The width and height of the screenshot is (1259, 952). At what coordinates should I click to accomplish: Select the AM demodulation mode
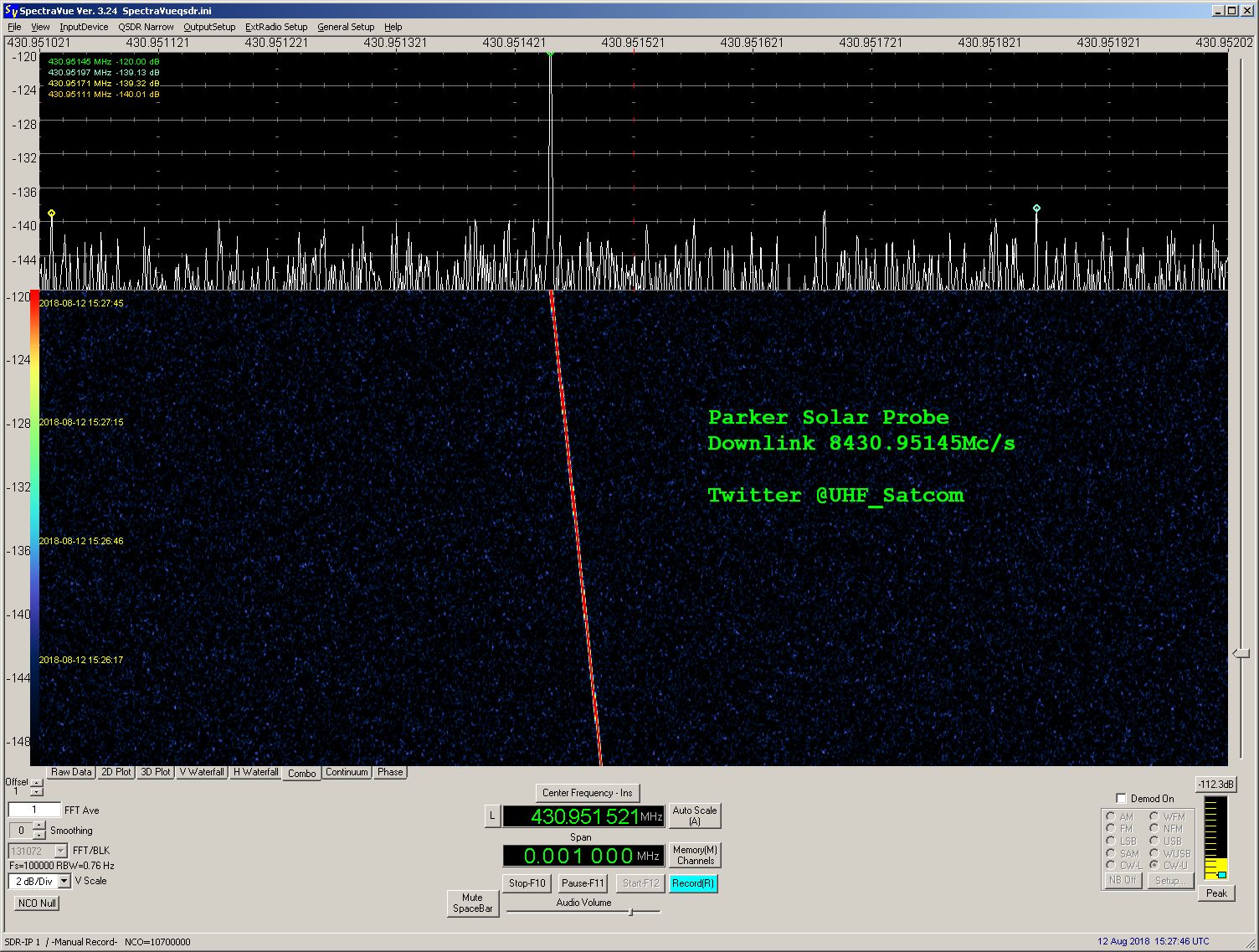pos(1111,816)
